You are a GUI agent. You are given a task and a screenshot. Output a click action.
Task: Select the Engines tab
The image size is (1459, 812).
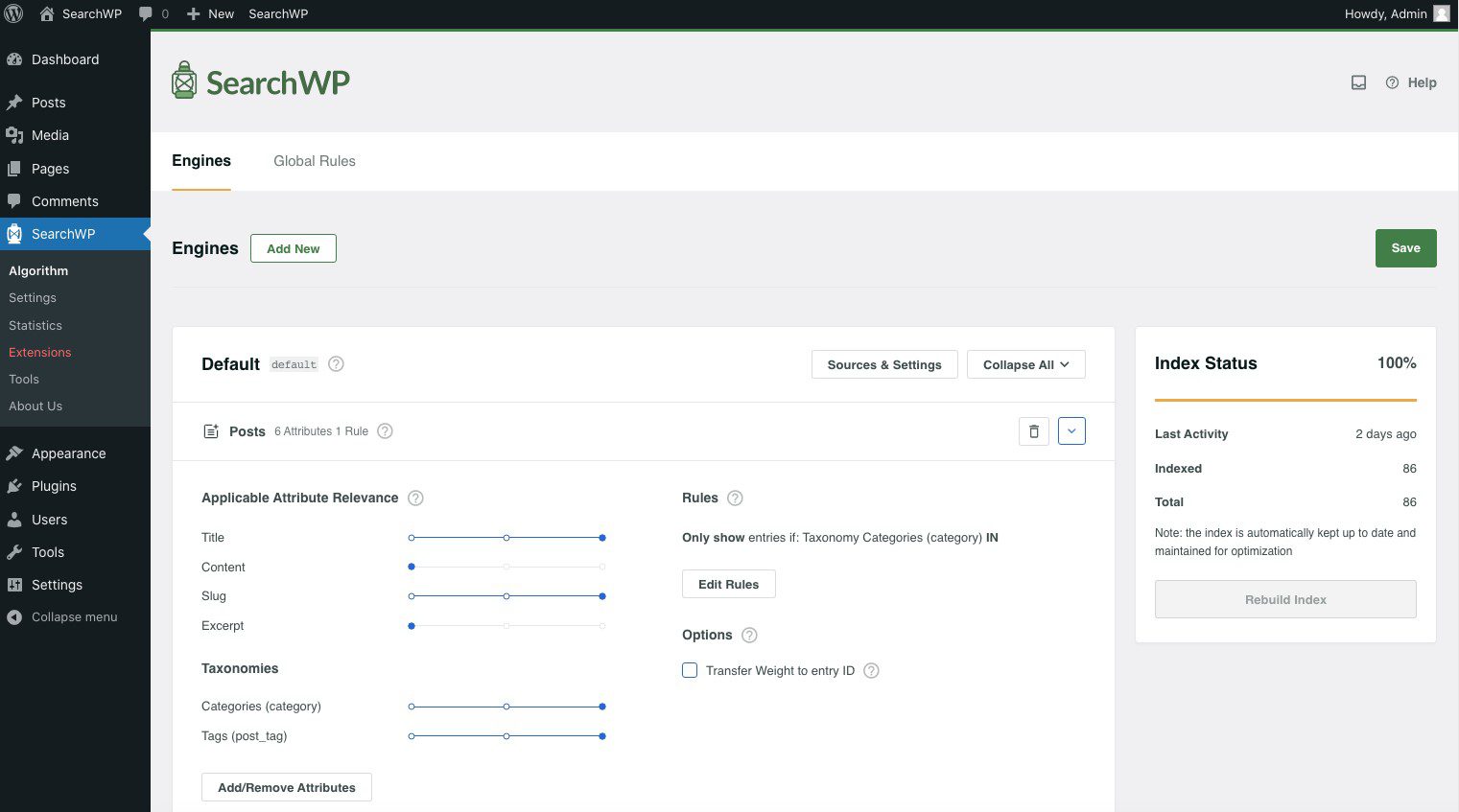coord(201,161)
